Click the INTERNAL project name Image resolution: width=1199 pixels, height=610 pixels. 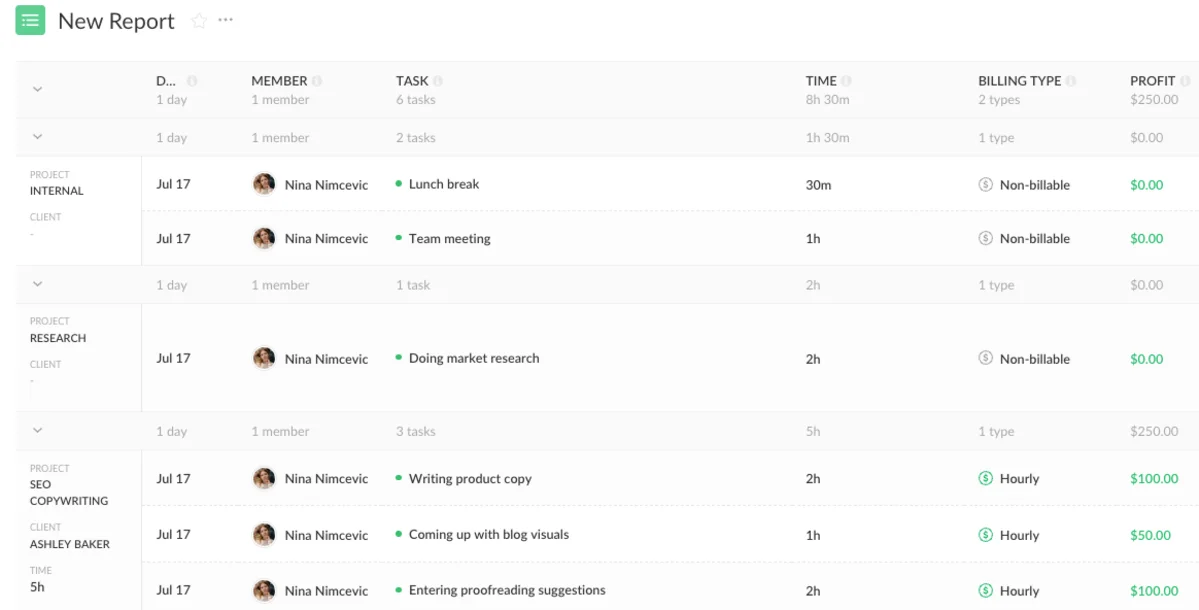tap(57, 191)
